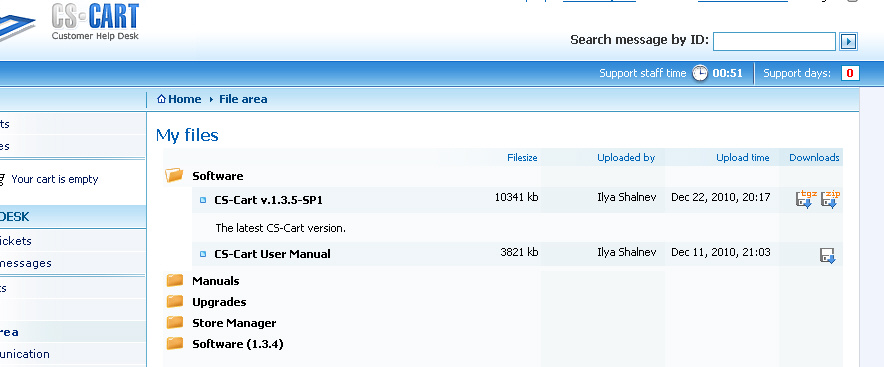The width and height of the screenshot is (884, 367).
Task: Click the Home icon in breadcrumb
Action: point(161,99)
